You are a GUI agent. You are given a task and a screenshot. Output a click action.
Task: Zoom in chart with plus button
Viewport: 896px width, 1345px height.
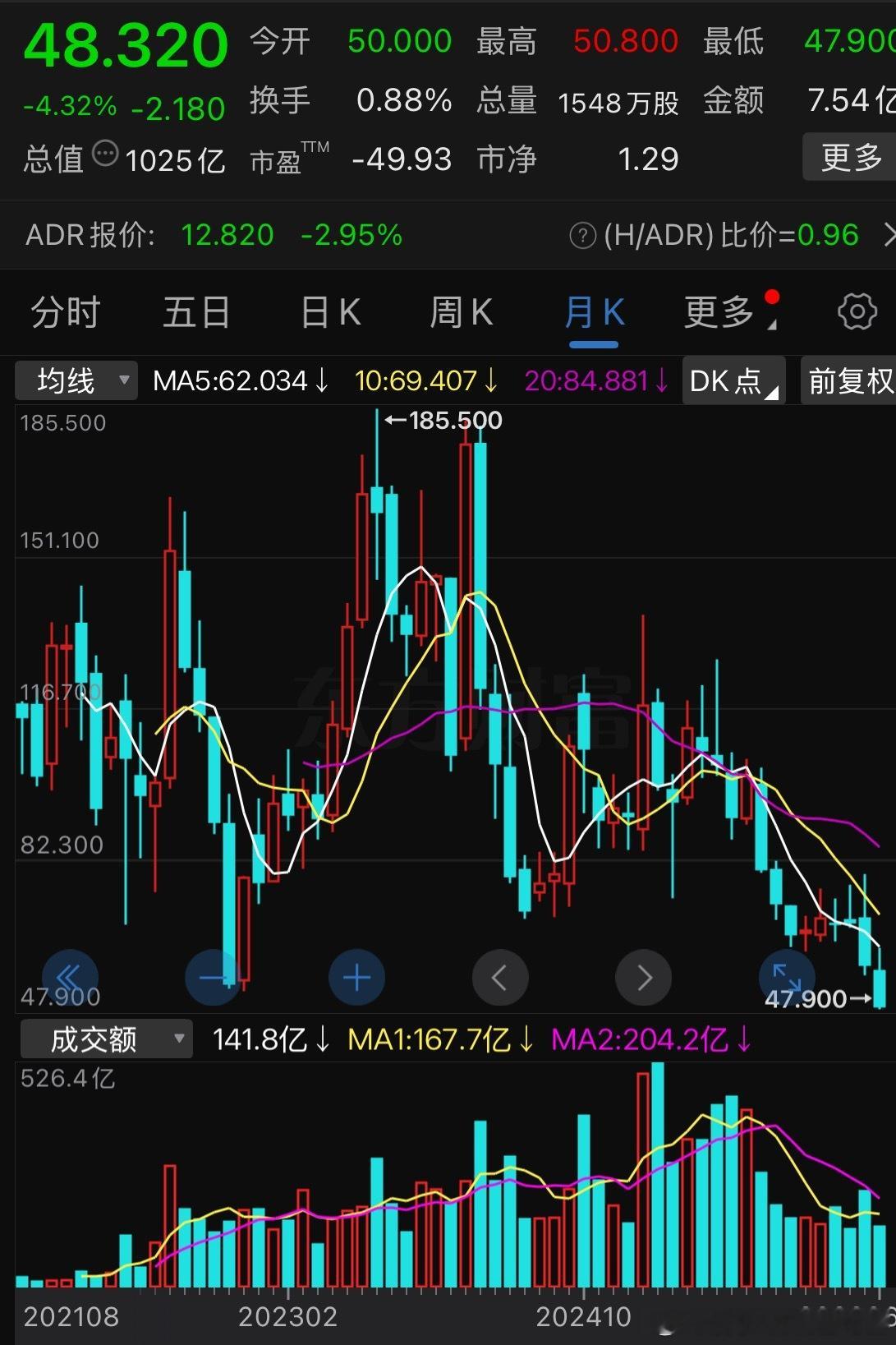pos(356,978)
